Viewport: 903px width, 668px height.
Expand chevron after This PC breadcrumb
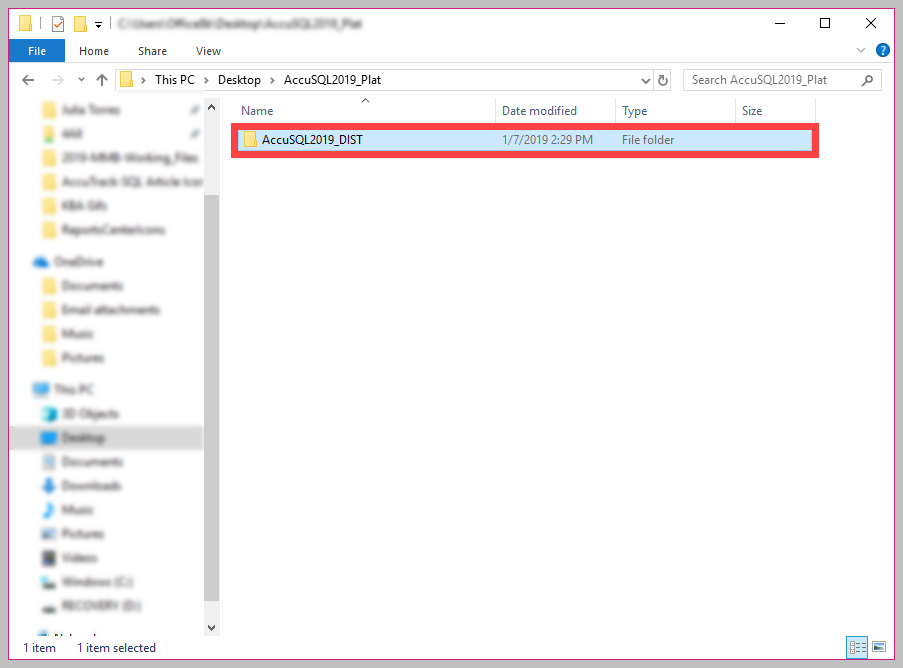(x=206, y=80)
